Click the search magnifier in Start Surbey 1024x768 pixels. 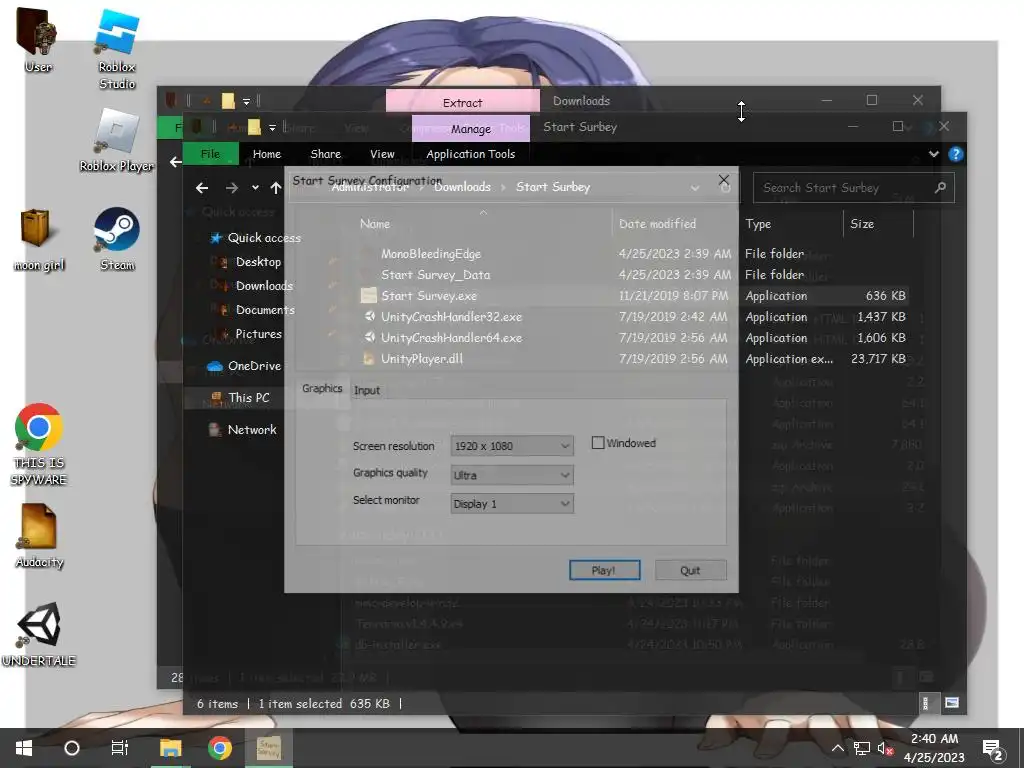pos(940,187)
